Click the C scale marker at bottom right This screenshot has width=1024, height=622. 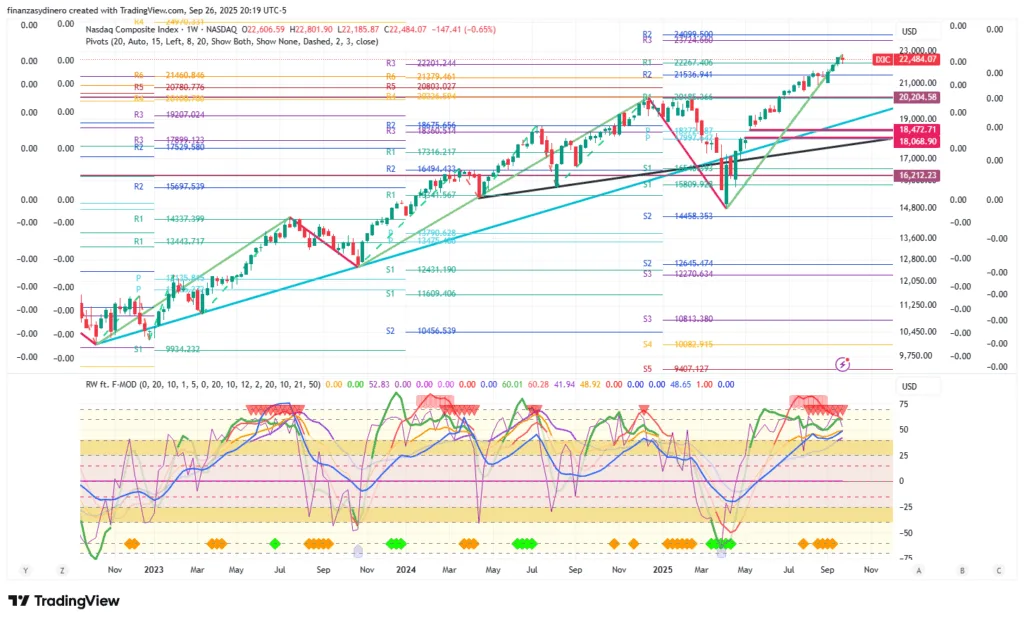click(x=998, y=570)
